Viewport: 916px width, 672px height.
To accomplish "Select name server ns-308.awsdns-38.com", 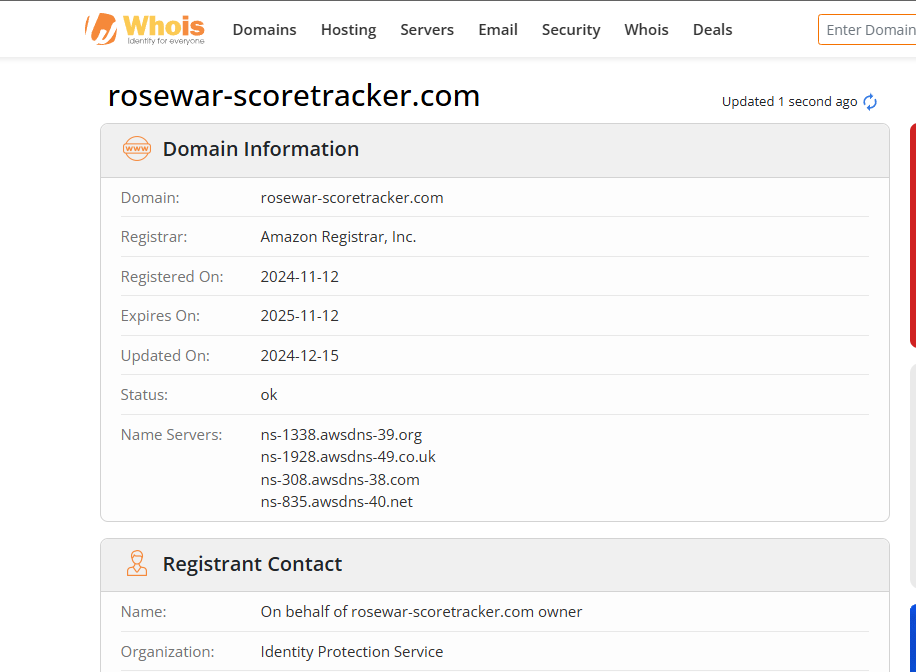I will pyautogui.click(x=340, y=480).
